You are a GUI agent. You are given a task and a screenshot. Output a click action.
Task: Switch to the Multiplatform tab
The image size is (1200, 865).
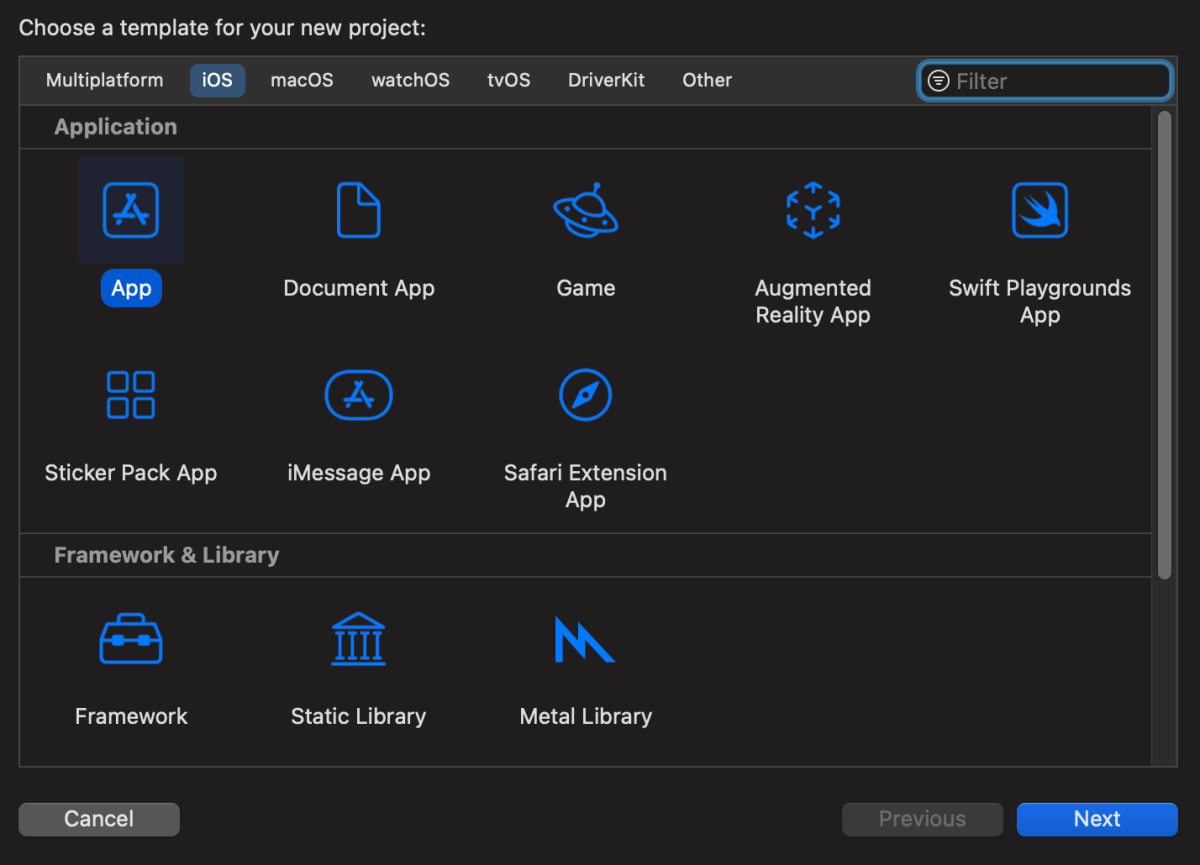point(105,80)
